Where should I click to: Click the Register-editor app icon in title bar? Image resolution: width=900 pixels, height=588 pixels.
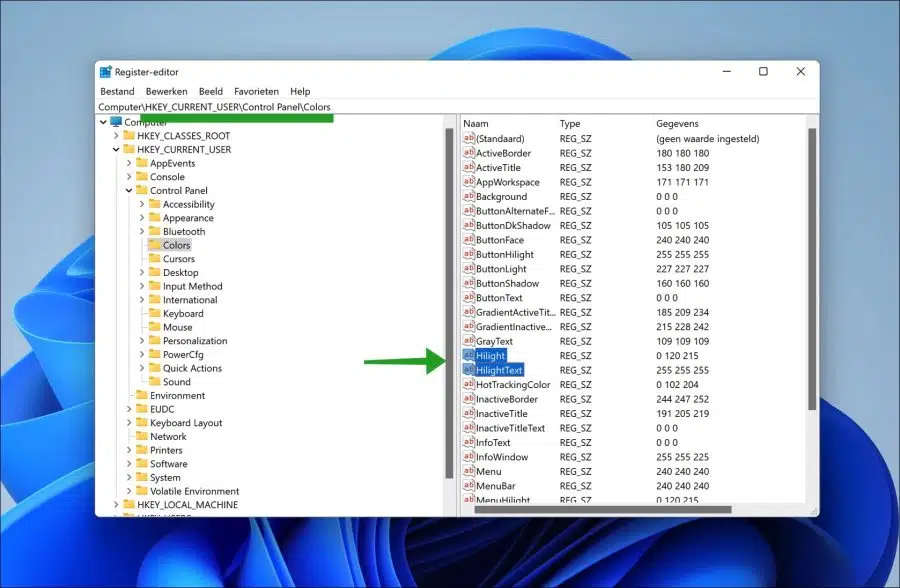tap(106, 72)
